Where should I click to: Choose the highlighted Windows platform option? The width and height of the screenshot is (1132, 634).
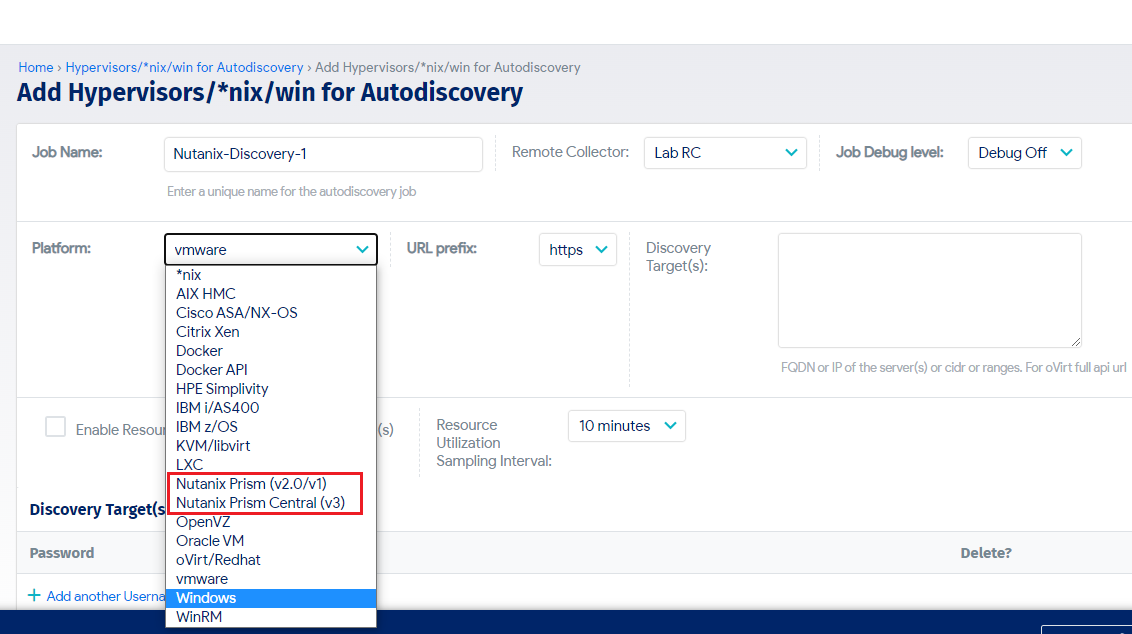271,598
